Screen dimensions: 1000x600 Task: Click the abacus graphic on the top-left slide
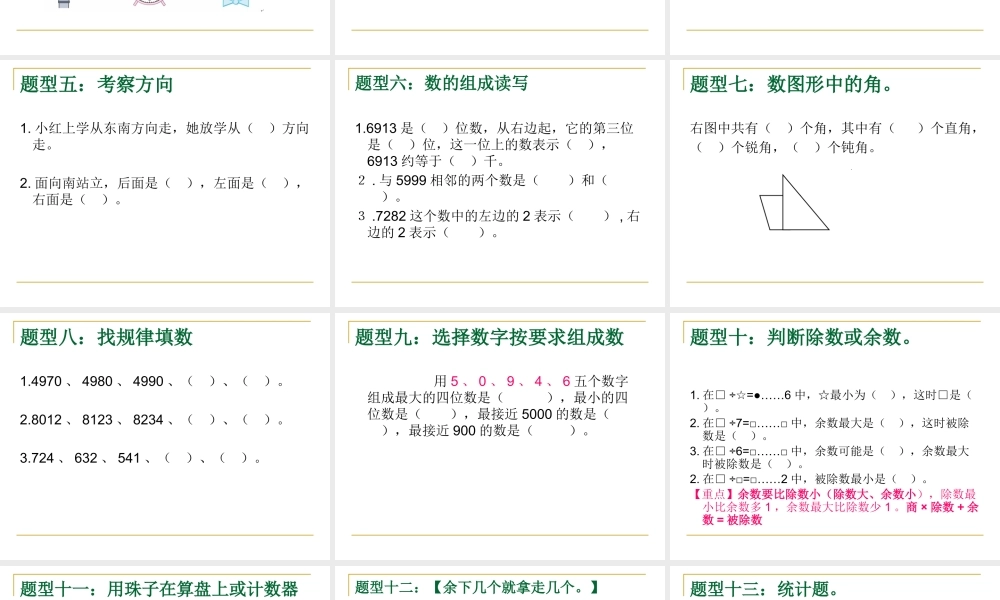click(x=63, y=3)
